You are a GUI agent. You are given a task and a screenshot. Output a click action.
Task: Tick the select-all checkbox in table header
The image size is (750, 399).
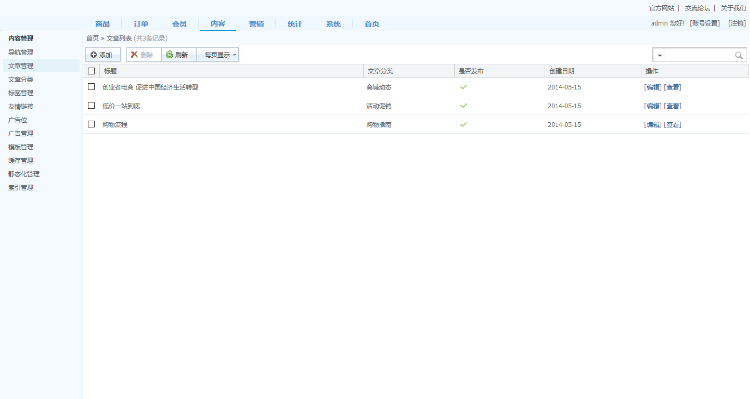point(91,71)
